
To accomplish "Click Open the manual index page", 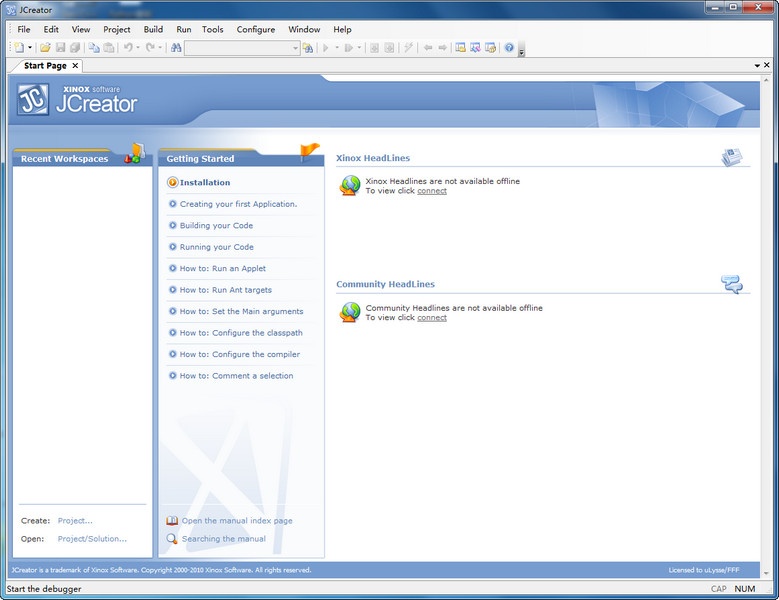I will tap(237, 521).
